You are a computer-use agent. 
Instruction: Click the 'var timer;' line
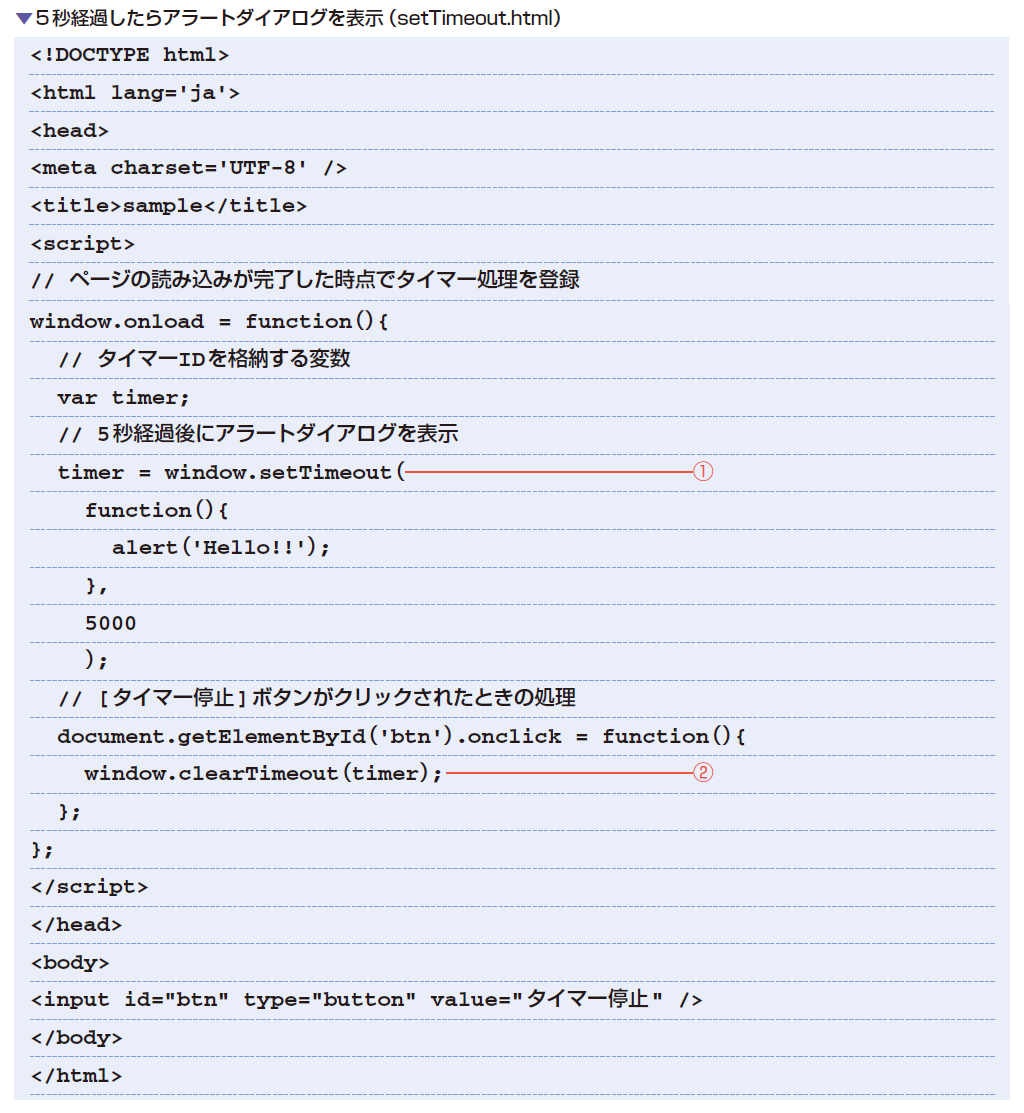click(x=123, y=398)
